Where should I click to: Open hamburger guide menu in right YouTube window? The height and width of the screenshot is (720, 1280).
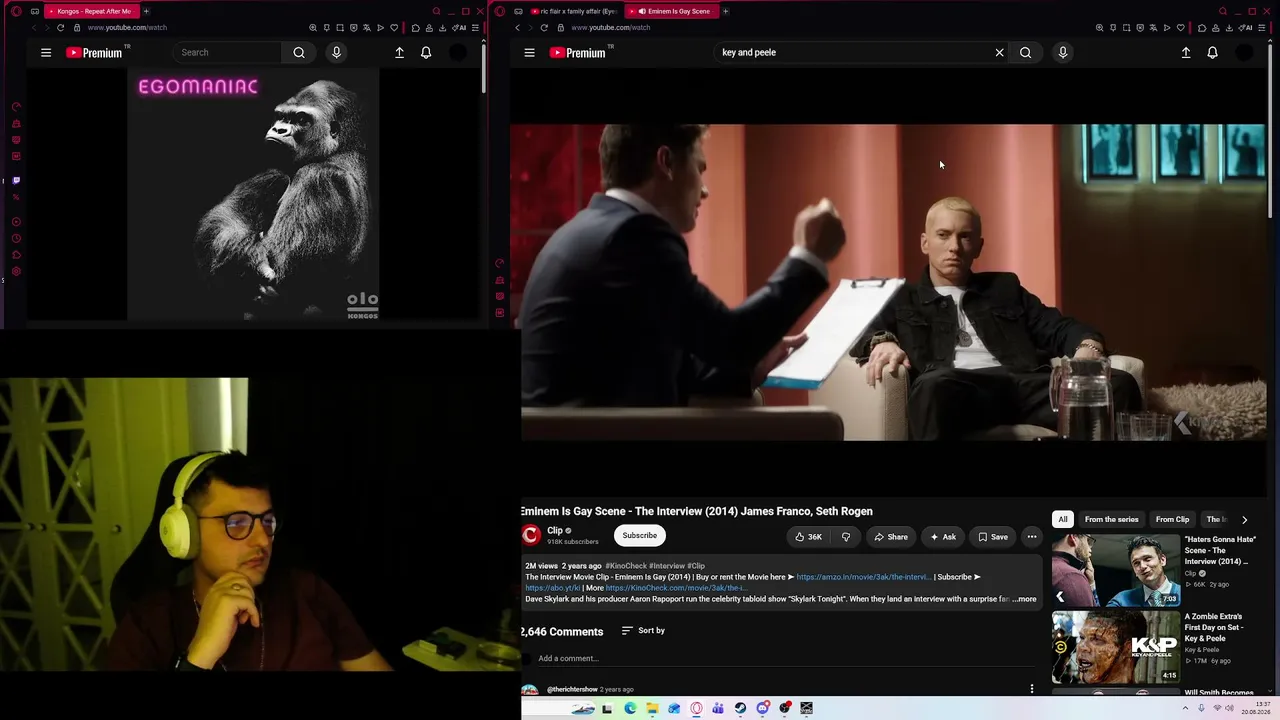529,53
